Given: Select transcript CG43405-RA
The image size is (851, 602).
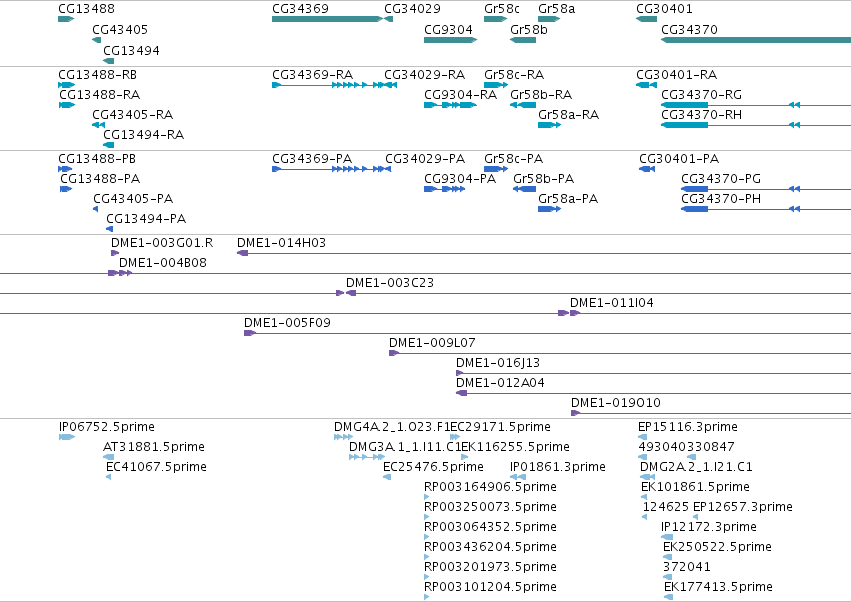Looking at the screenshot, I should coord(133,115).
